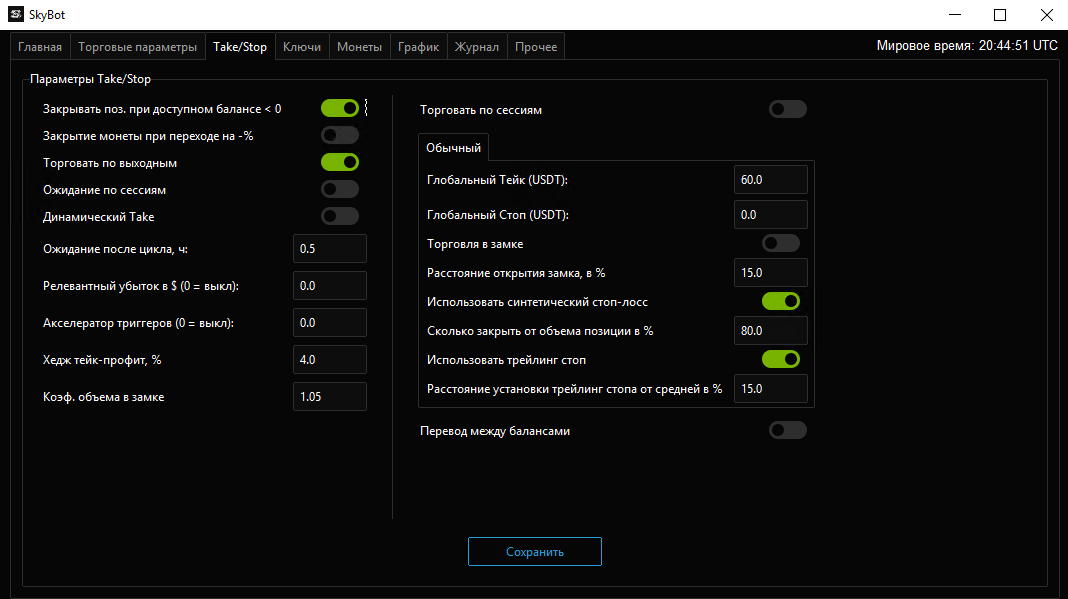Screen dimensions: 1068x599
Task: Select the Обычный sub-tab
Action: [454, 148]
